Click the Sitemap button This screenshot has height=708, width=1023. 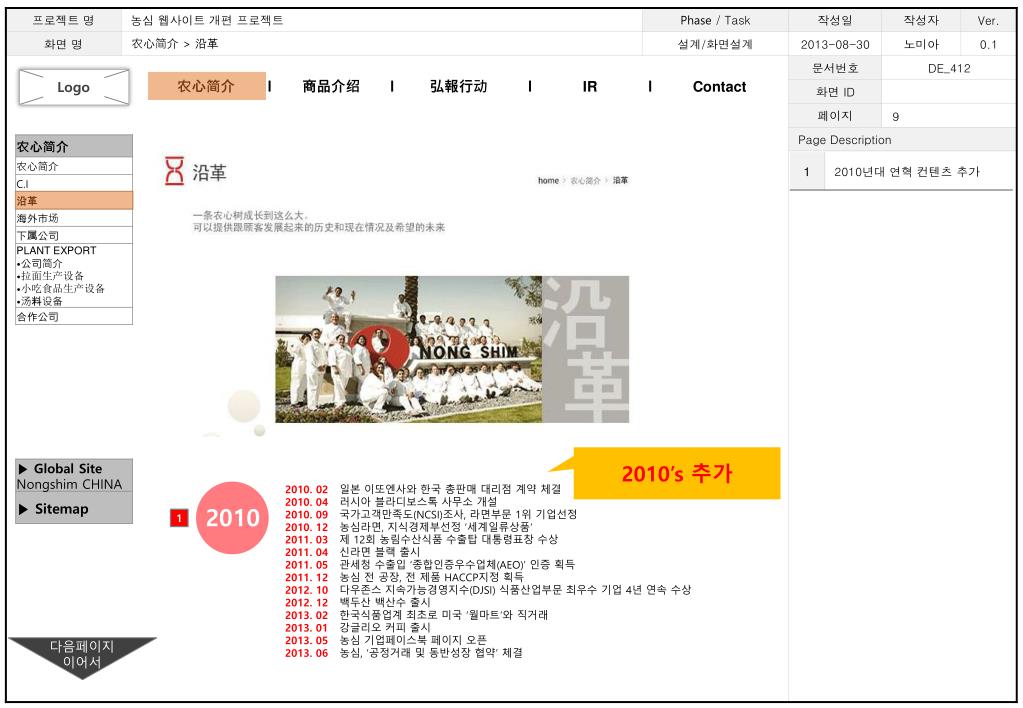click(x=74, y=508)
